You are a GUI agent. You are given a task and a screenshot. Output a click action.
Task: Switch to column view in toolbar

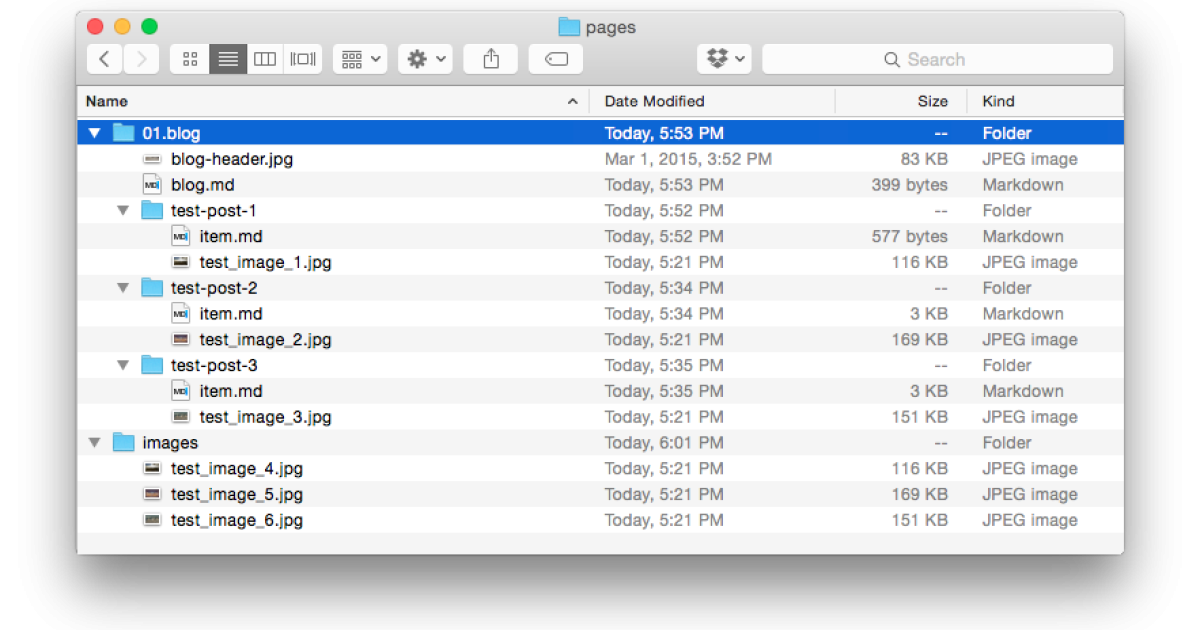[265, 59]
